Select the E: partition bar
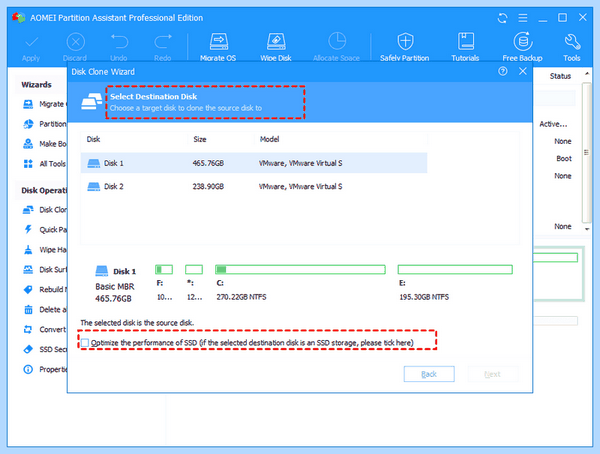Image resolution: width=600 pixels, height=454 pixels. tap(455, 269)
